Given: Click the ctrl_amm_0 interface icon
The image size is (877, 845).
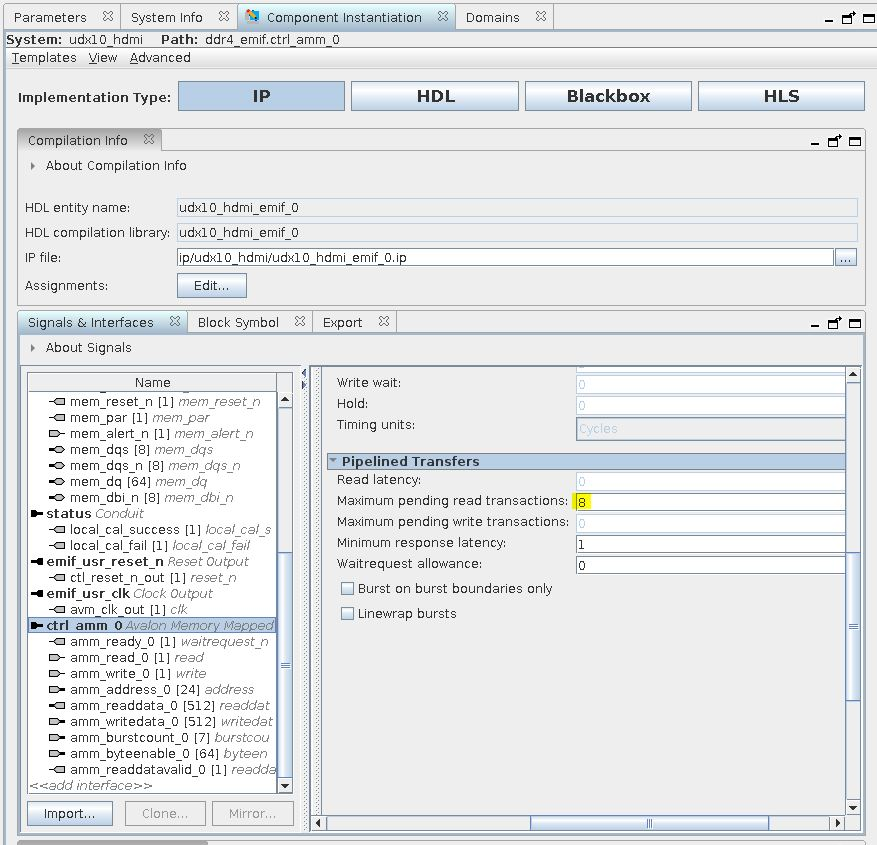Looking at the screenshot, I should point(38,625).
